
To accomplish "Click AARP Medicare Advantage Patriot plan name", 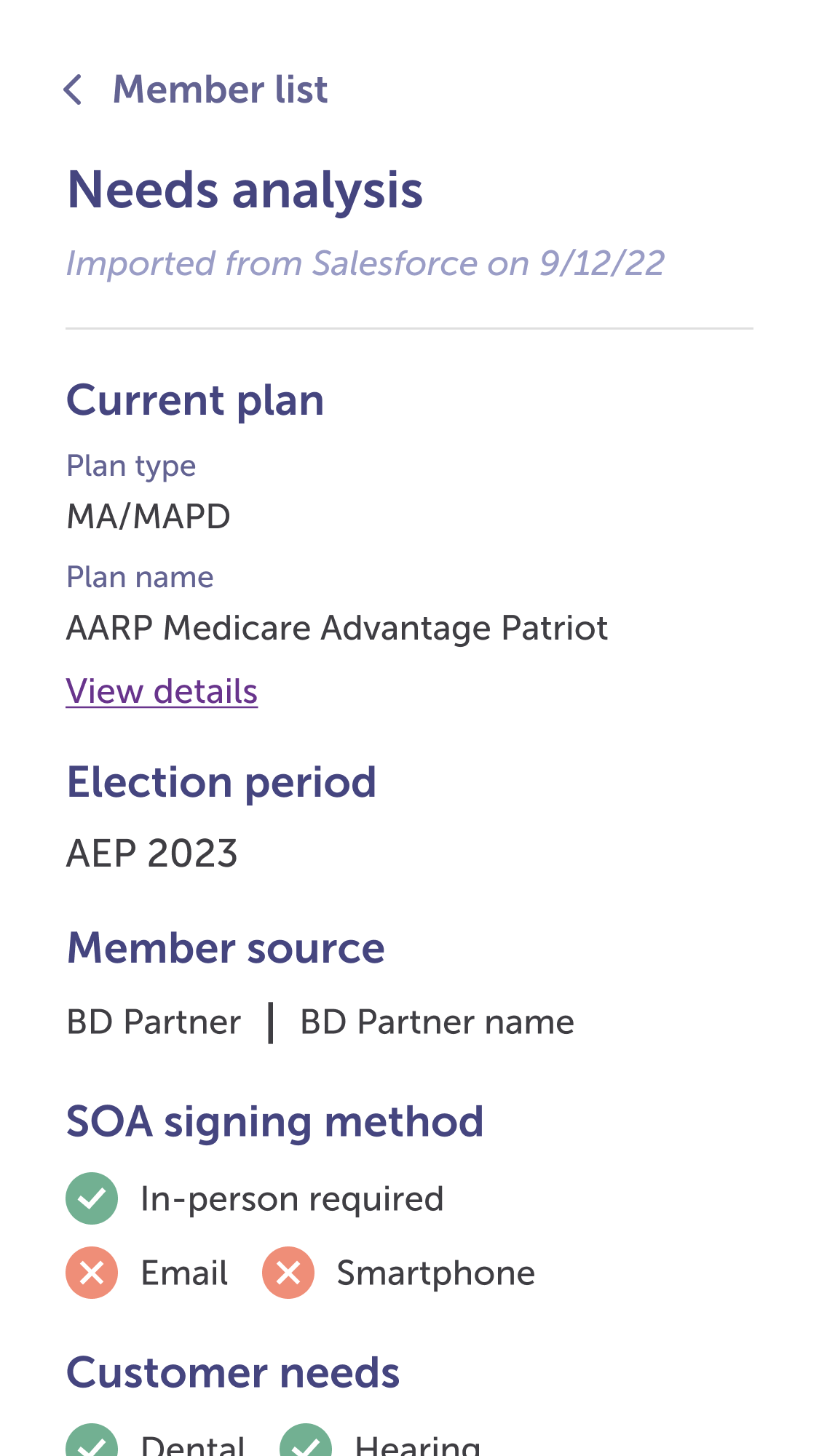I will tap(336, 628).
